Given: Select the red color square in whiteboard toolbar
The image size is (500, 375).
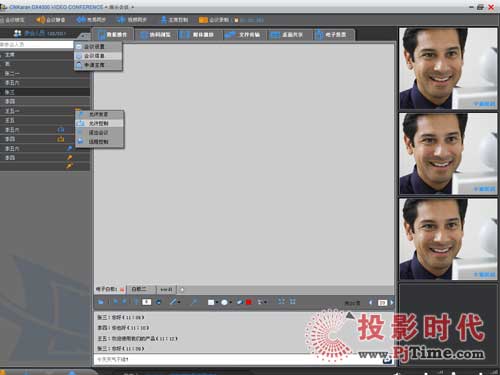Looking at the screenshot, I should (248, 302).
